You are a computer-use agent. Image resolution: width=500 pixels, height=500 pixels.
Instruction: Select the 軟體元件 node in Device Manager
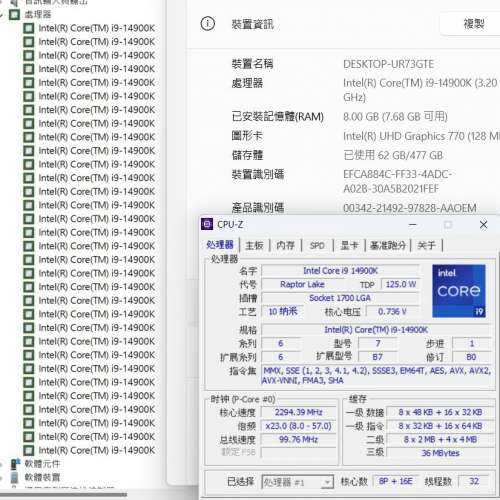tap(42, 463)
